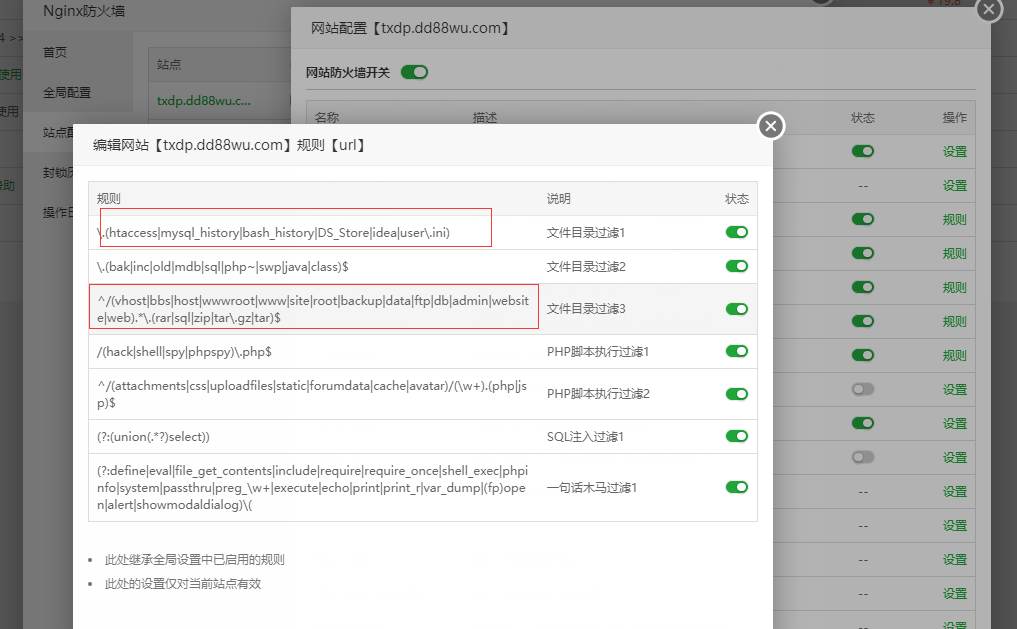Screen dimensions: 1017x629
Task: Select the \.(bak|inc|old|mdb|sql rule text
Action: coord(222,267)
